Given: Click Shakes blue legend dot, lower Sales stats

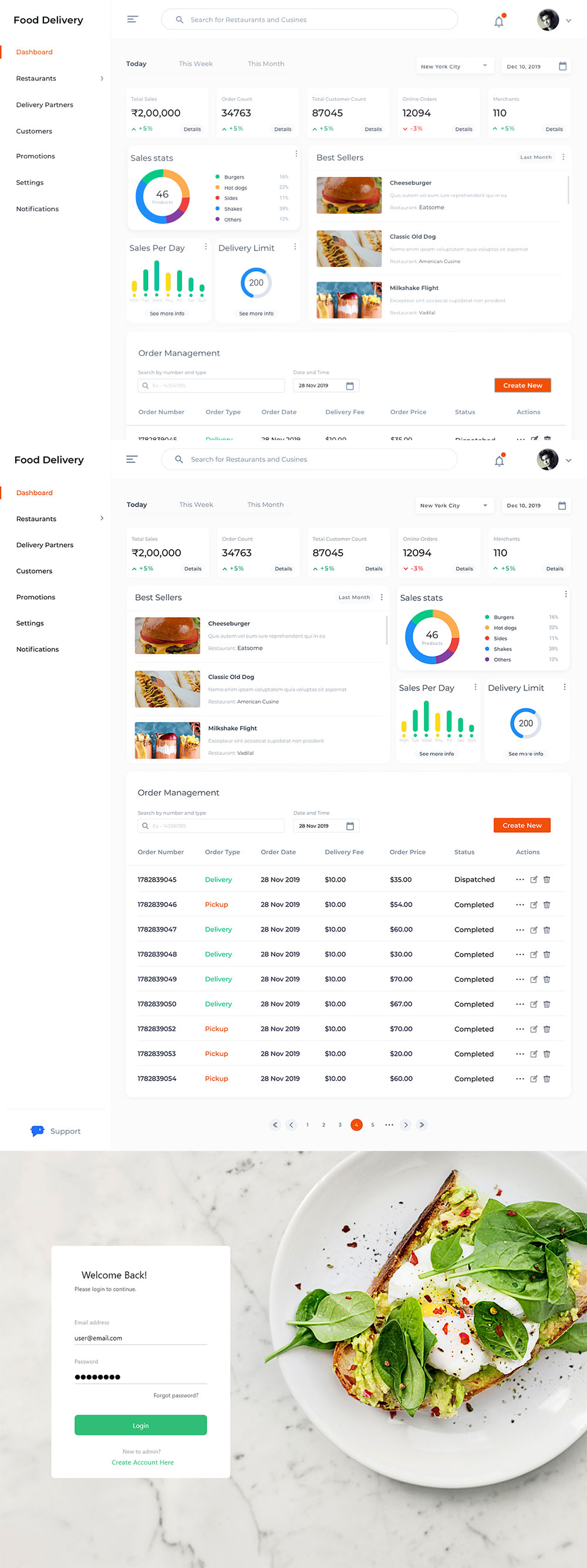Looking at the screenshot, I should pyautogui.click(x=487, y=649).
